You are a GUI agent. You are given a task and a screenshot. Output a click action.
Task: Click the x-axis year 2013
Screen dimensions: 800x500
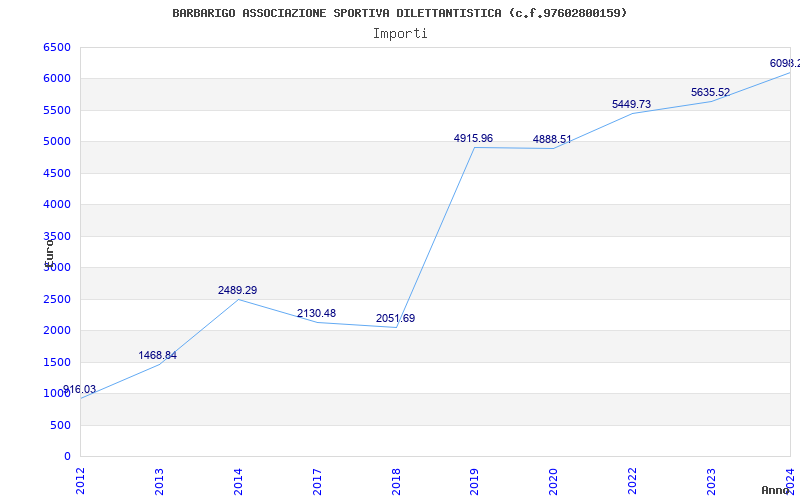[x=159, y=481]
